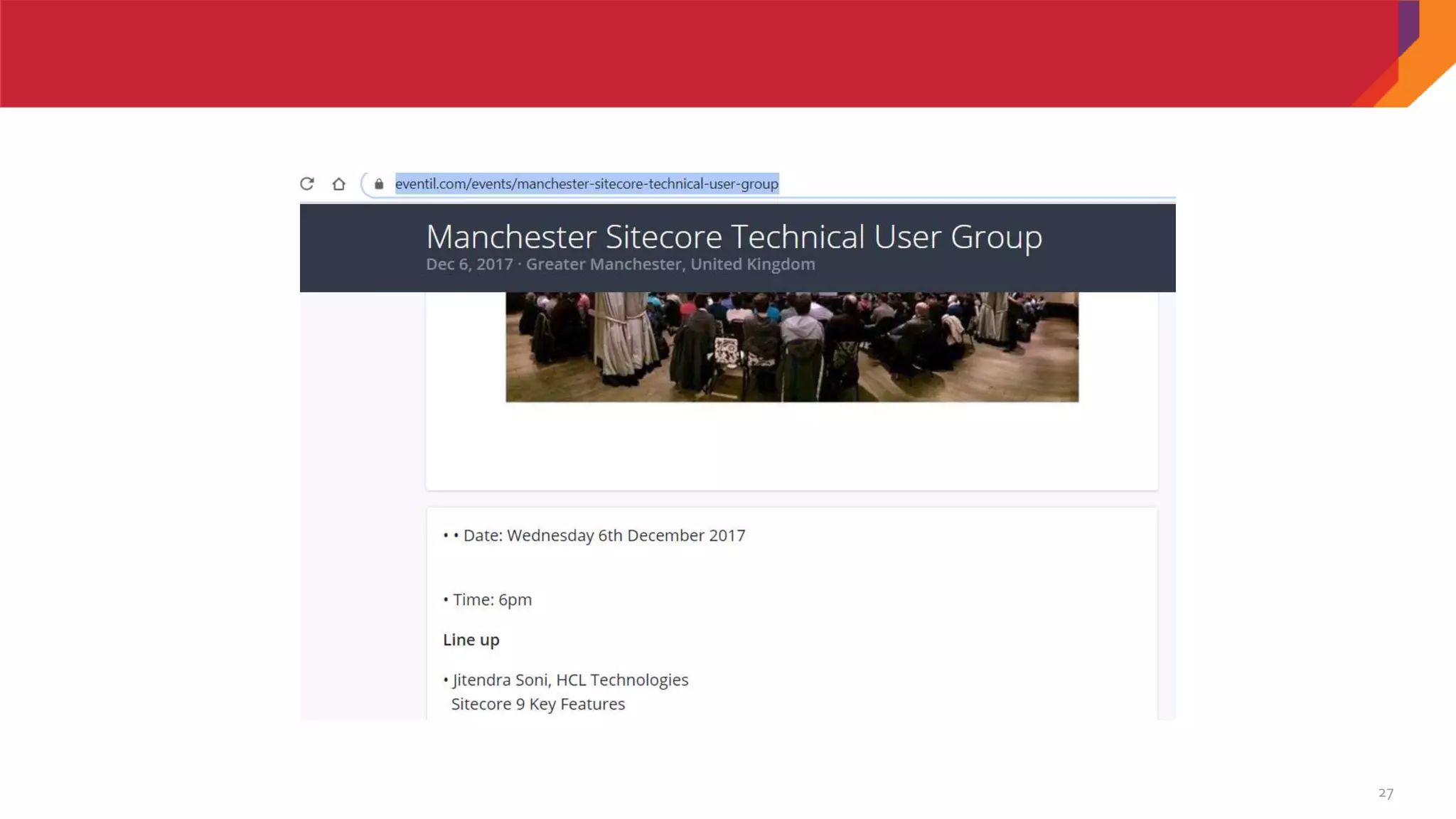1456x819 pixels.
Task: Click the padlock security icon
Action: click(379, 184)
